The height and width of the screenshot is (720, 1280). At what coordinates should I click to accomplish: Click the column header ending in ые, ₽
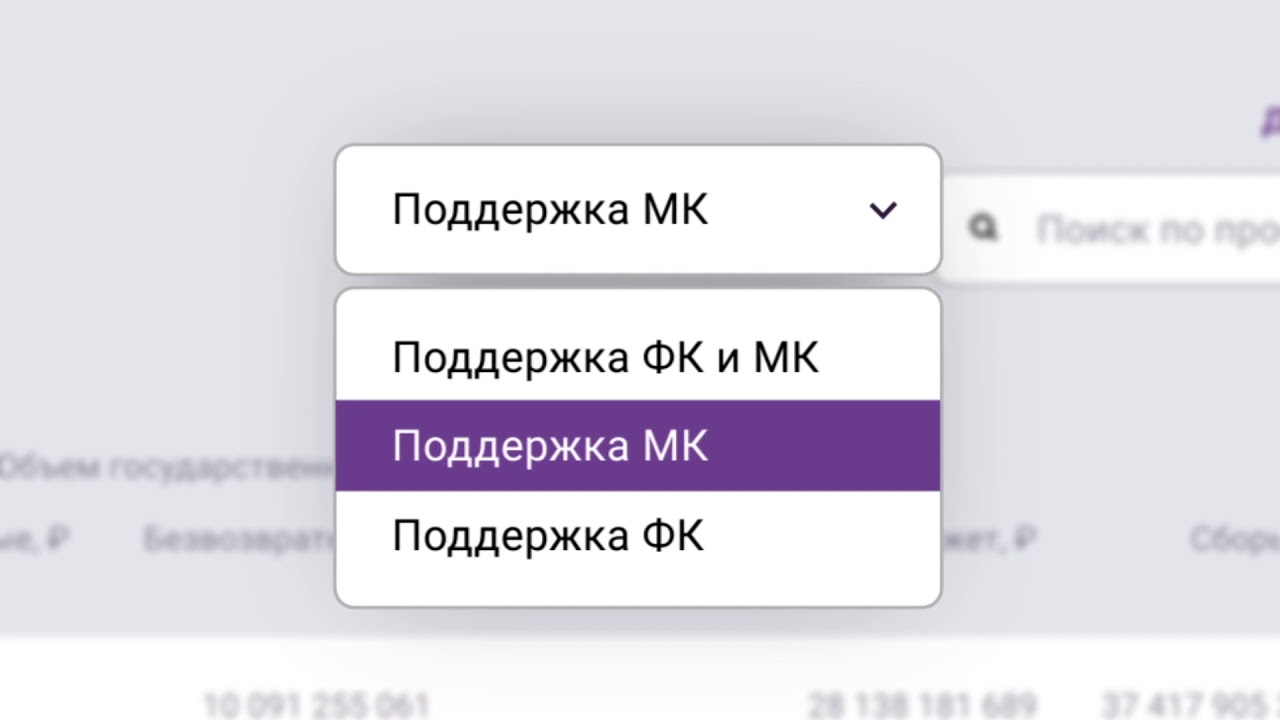tap(35, 540)
